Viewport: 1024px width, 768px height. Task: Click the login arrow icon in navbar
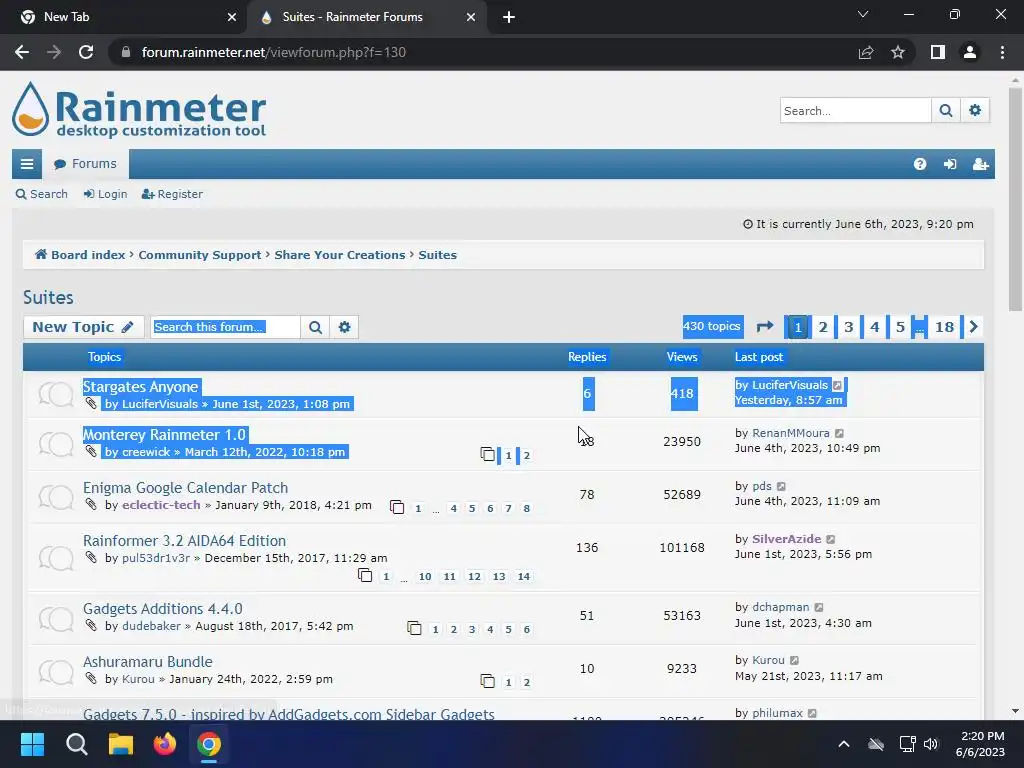[950, 165]
